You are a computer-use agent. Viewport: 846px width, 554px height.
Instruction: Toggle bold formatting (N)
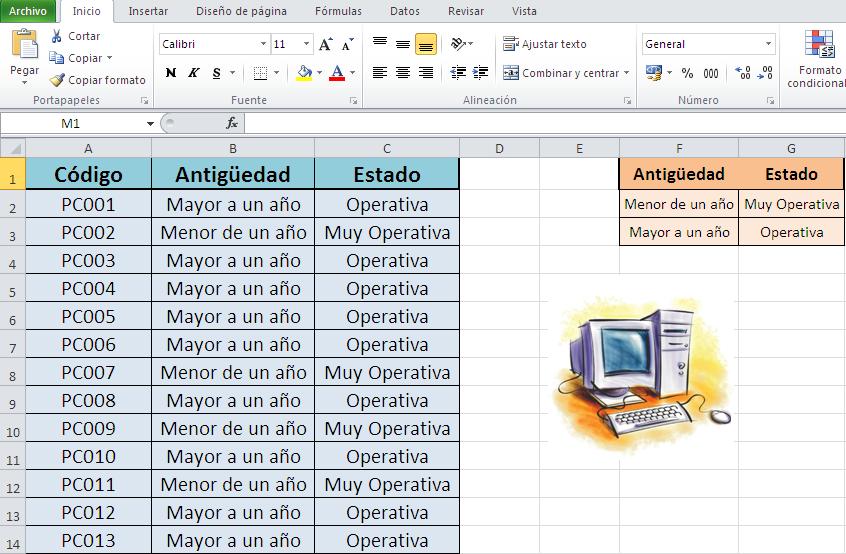[170, 73]
